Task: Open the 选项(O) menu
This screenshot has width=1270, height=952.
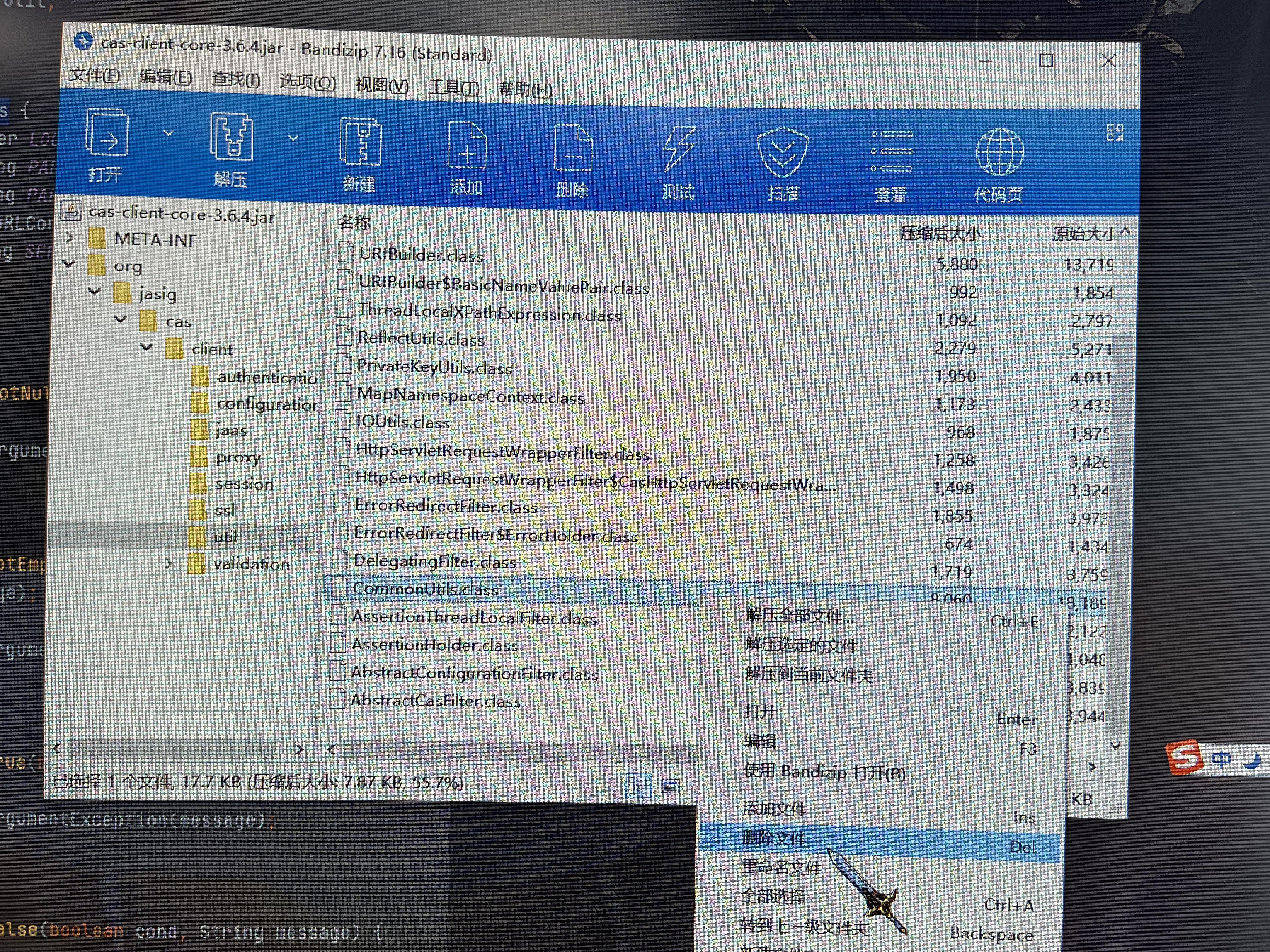Action: click(308, 82)
